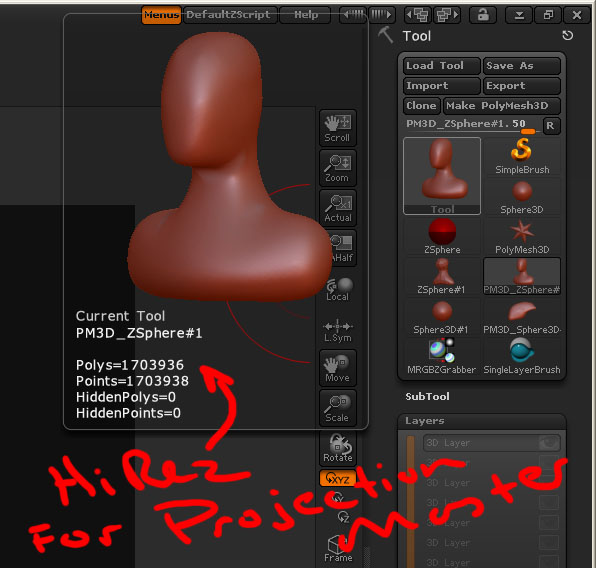
Task: Toggle XYZ rotation mode
Action: (338, 479)
